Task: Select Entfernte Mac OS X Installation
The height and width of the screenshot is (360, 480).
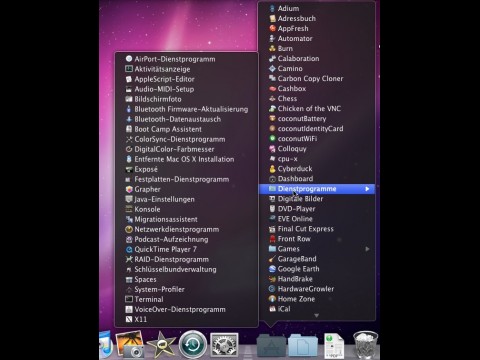Action: (x=187, y=159)
